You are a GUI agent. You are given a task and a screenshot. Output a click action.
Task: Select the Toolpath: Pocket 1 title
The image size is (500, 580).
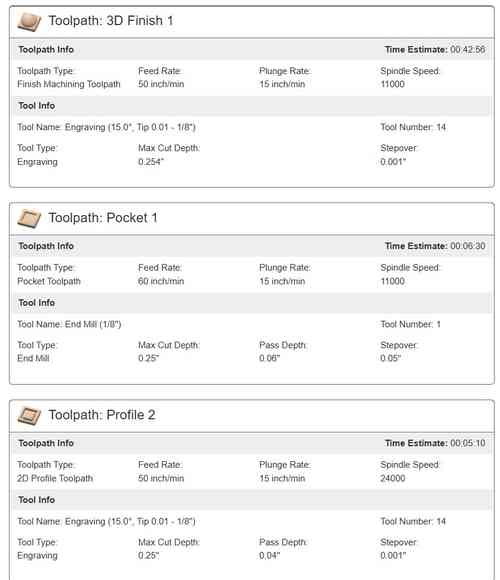(103, 218)
